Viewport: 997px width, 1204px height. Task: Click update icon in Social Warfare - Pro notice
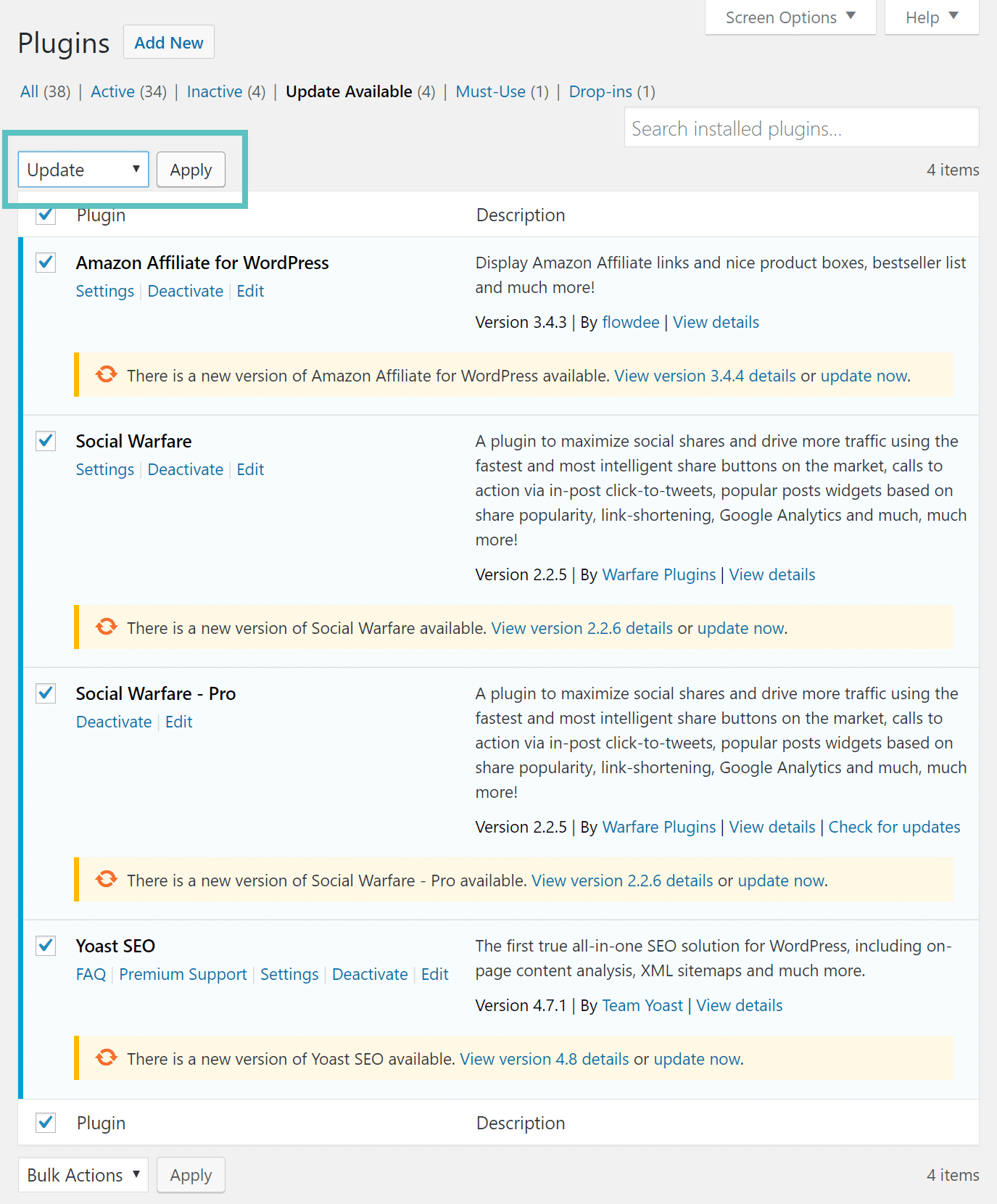pyautogui.click(x=107, y=879)
